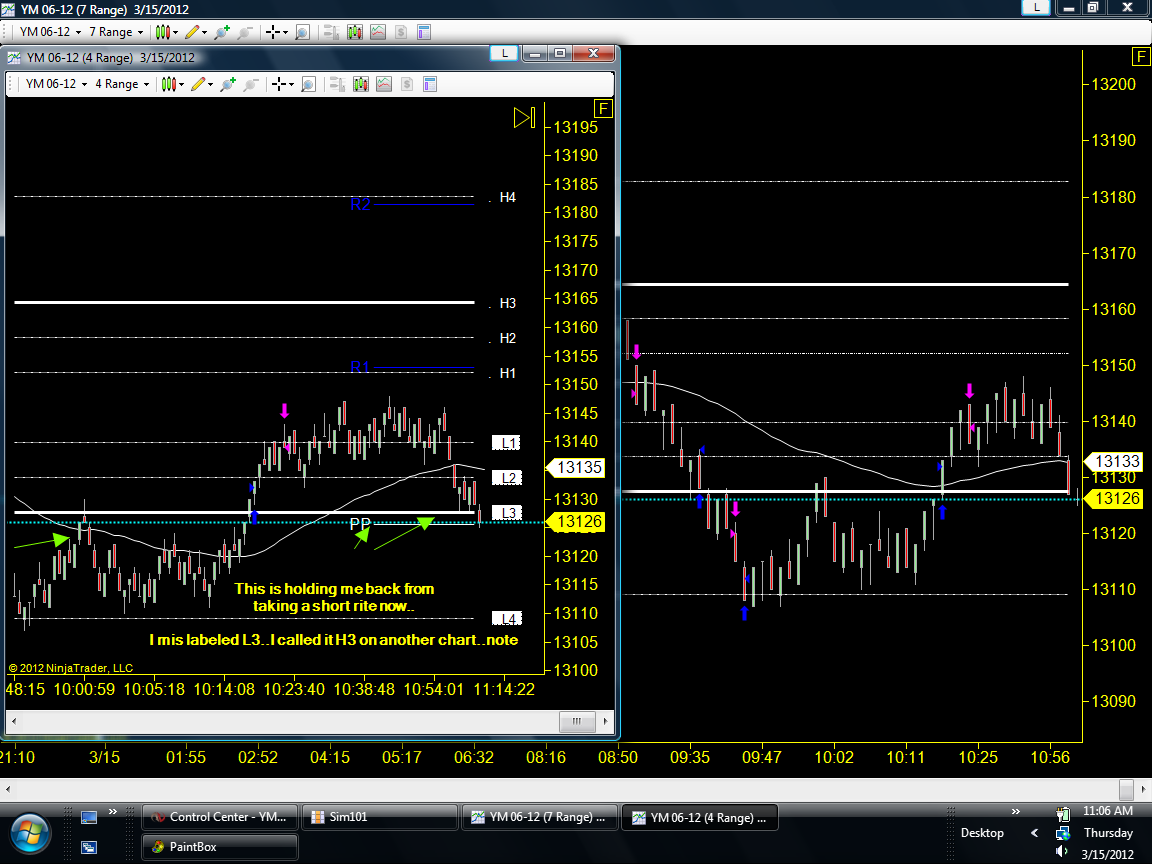Screen dimensions: 1152x864
Task: Click data box magnifier icon in 7 Range toolbar
Action: [302, 32]
